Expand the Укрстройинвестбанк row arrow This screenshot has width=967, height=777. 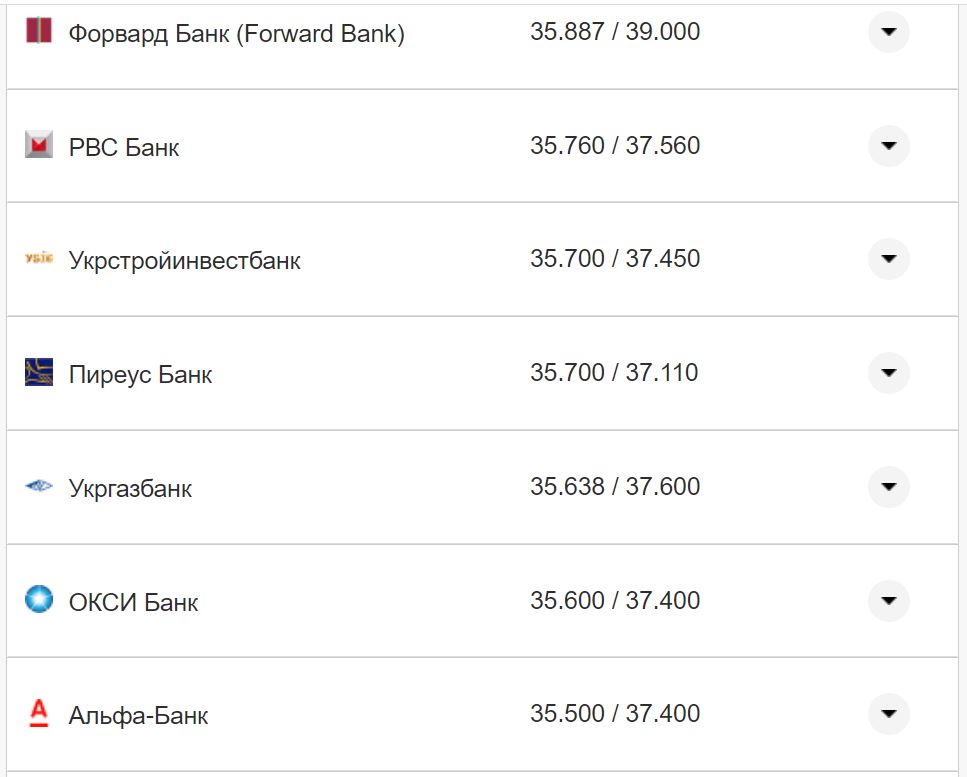(888, 259)
